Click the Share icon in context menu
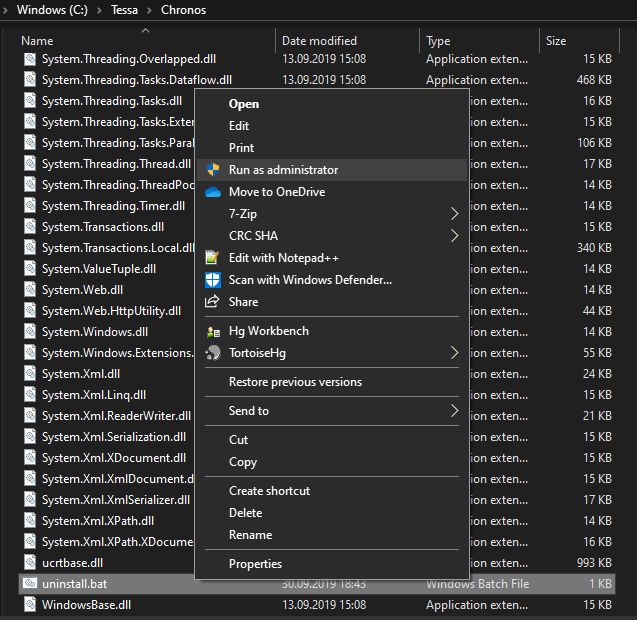 (x=212, y=302)
